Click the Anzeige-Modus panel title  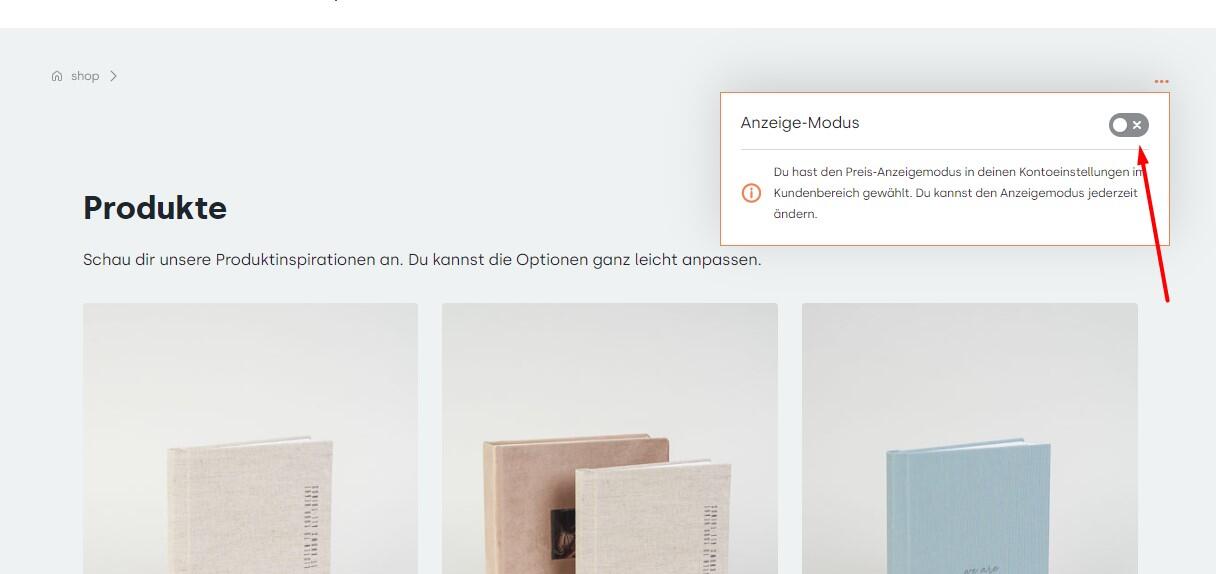tap(800, 123)
